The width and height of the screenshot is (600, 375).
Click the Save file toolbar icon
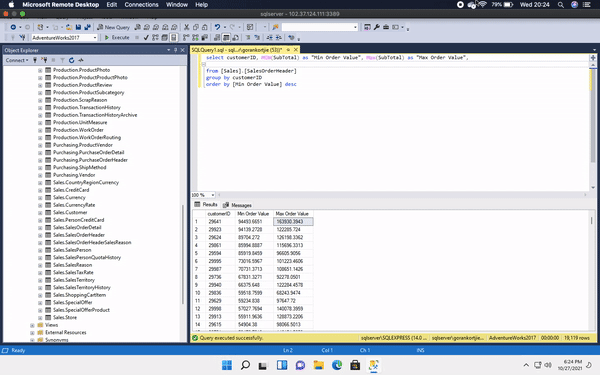pyautogui.click(x=78, y=27)
